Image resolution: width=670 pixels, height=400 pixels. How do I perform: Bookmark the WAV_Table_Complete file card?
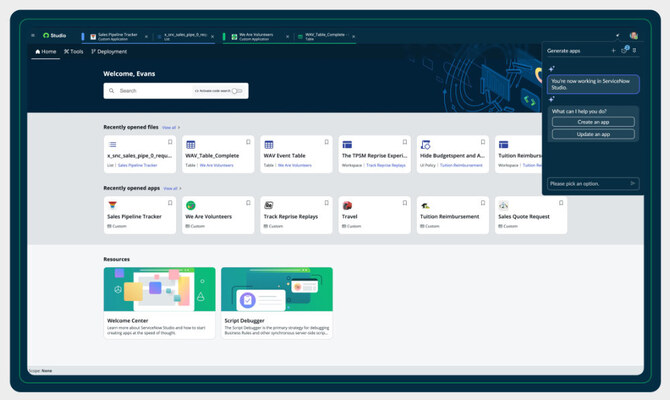click(249, 142)
